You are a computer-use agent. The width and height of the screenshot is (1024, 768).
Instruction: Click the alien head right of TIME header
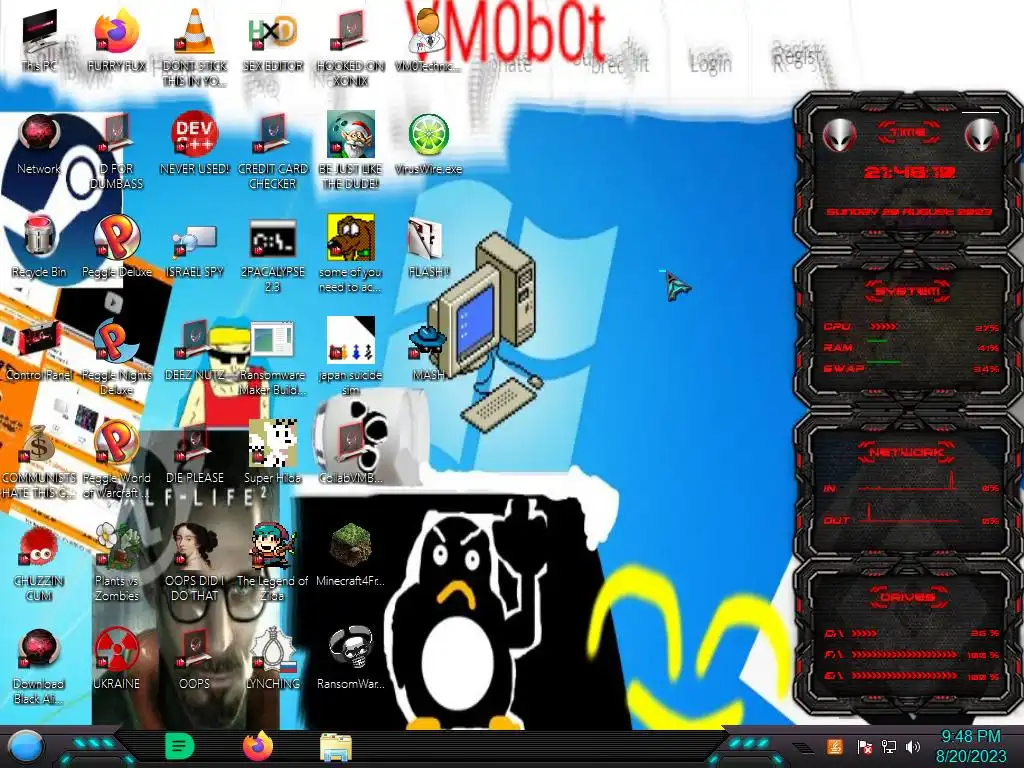(981, 136)
